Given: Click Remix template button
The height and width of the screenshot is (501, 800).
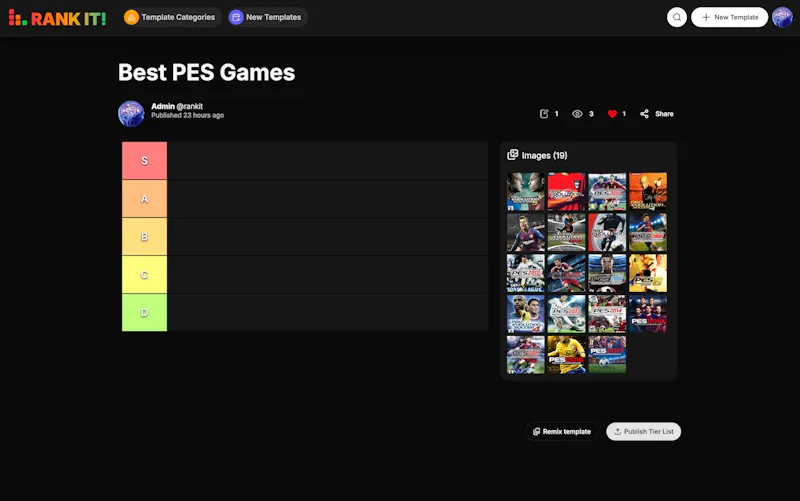Looking at the screenshot, I should point(562,432).
